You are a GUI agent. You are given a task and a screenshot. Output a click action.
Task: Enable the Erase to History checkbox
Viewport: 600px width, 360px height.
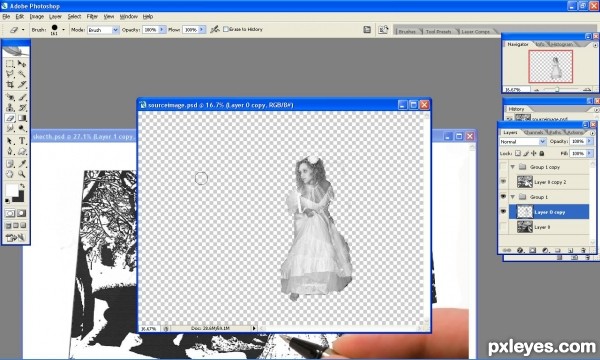point(226,29)
